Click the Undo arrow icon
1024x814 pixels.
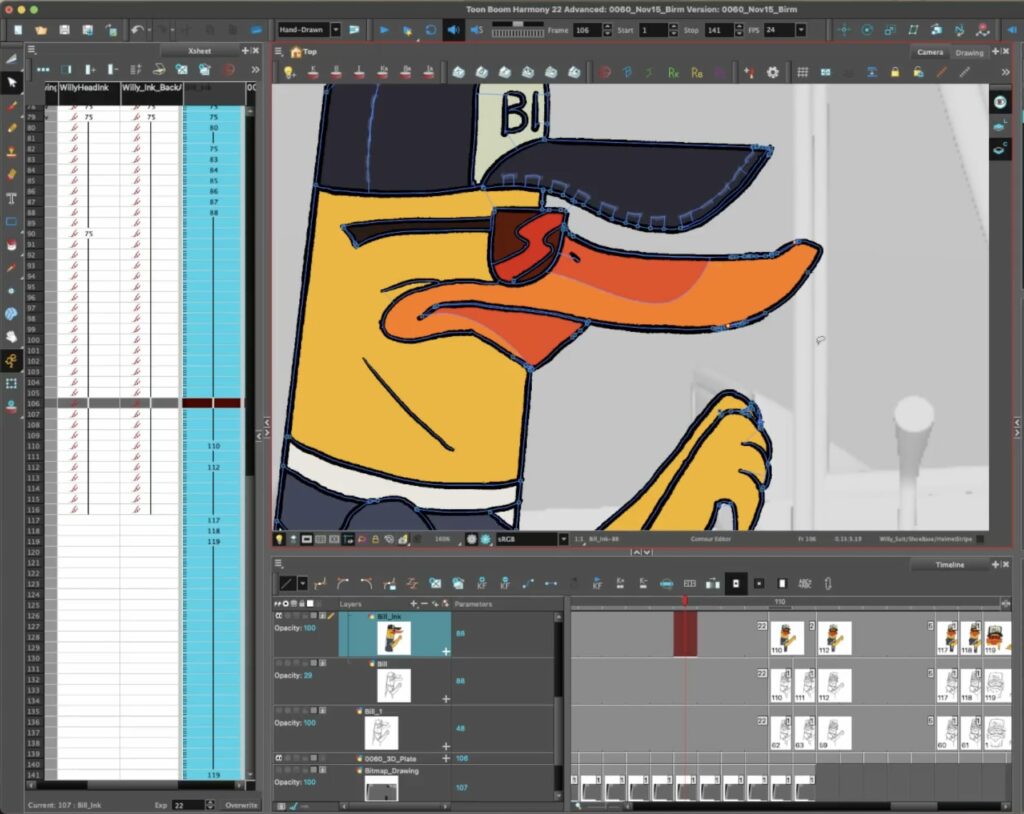tap(137, 30)
